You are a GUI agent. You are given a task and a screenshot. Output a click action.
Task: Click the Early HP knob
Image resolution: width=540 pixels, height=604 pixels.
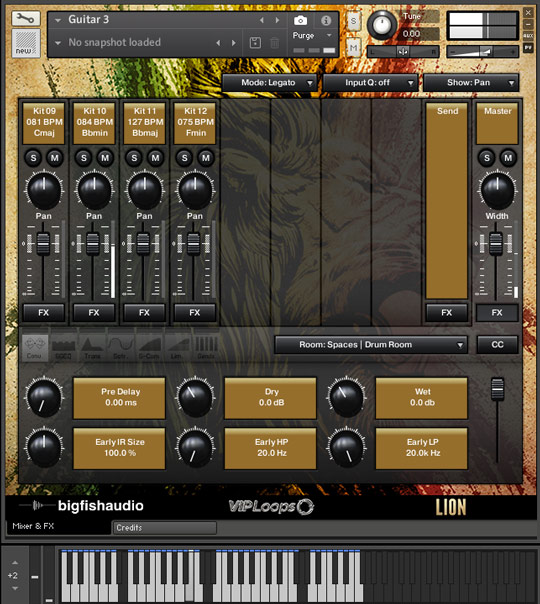[195, 448]
